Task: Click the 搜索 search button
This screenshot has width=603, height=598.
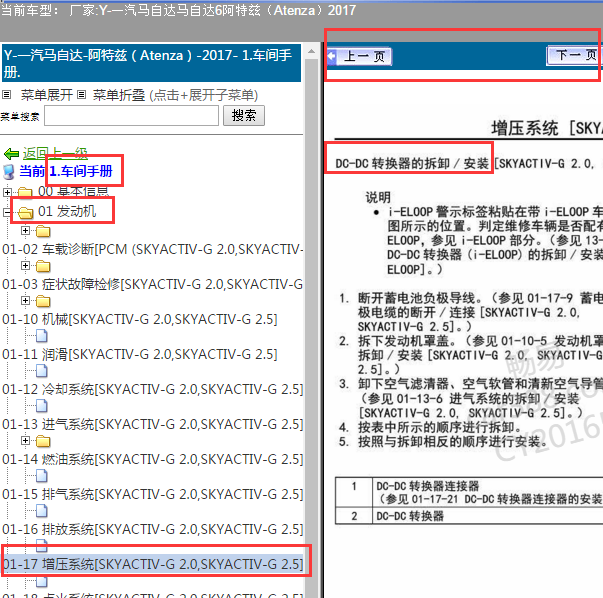Action: coord(244,115)
